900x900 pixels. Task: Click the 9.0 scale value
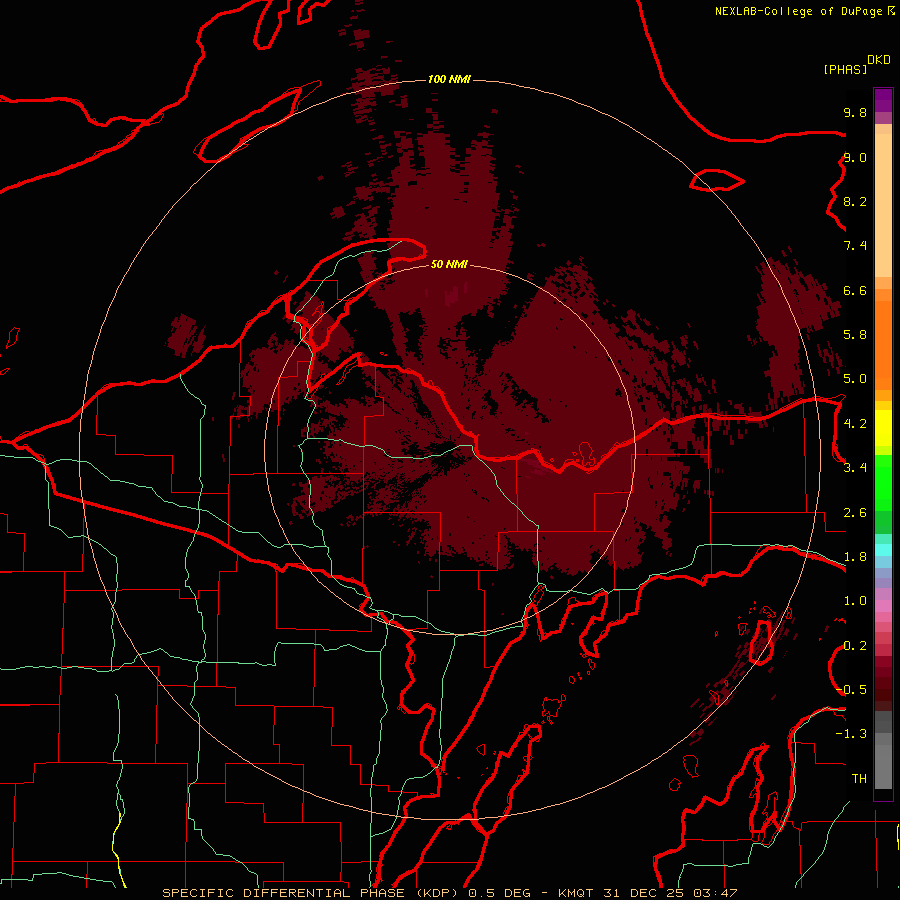coord(855,158)
